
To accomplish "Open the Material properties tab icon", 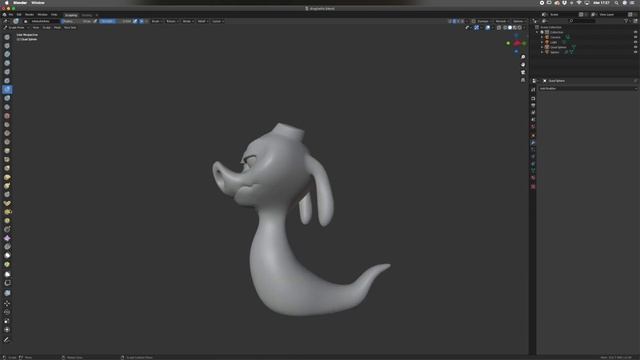I will coord(533,178).
